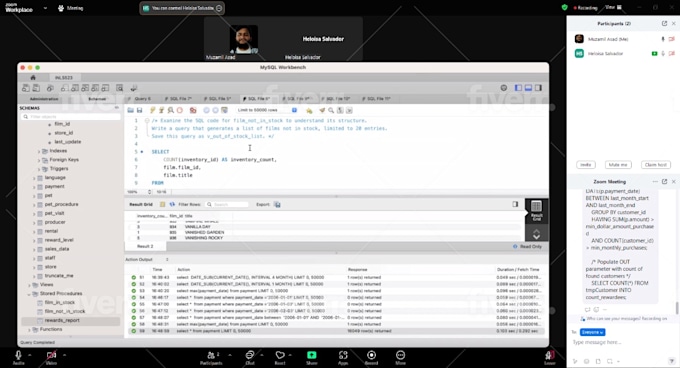The width and height of the screenshot is (680, 368).
Task: Expand the payment table node
Action: [x=34, y=187]
